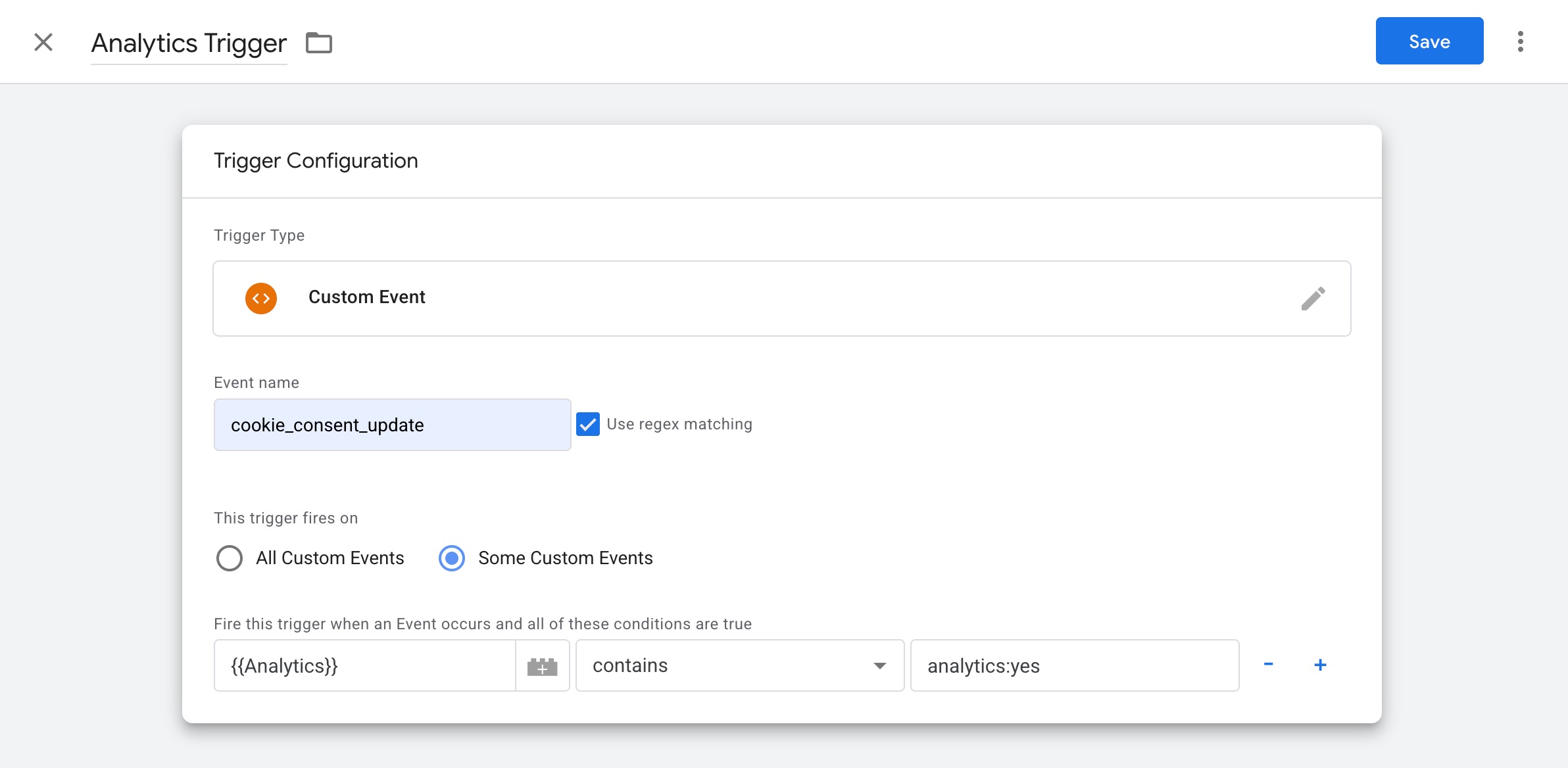Screen dimensions: 1568x768
Task: Select Some Custom Events radio button
Action: click(452, 558)
